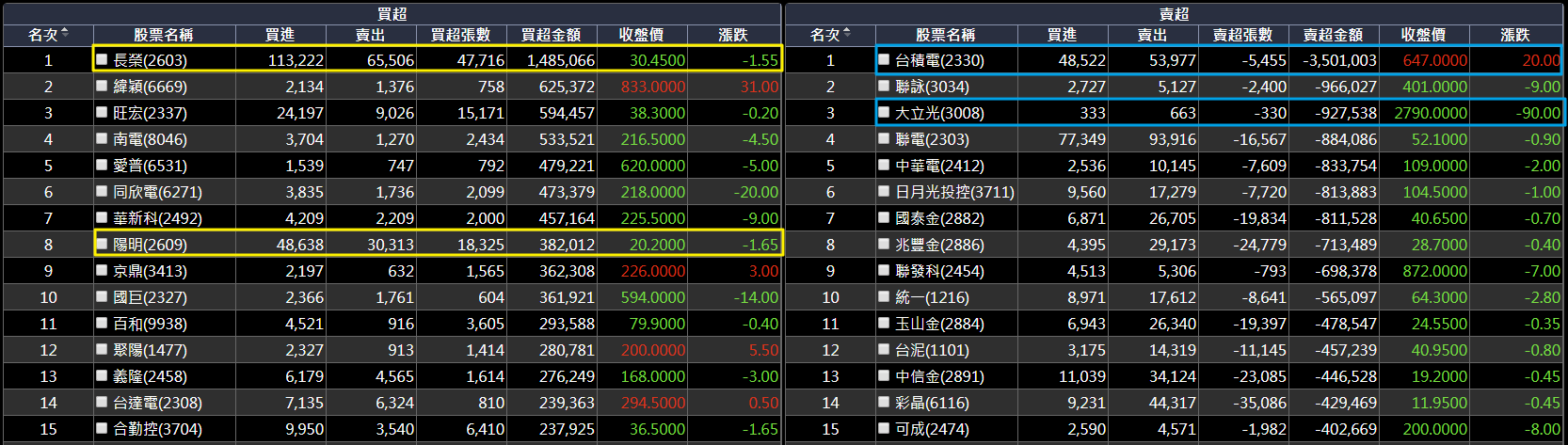Viewport: 1568px width, 445px height.
Task: Select the 買超金額 value 1,485,066
Action: (560, 60)
